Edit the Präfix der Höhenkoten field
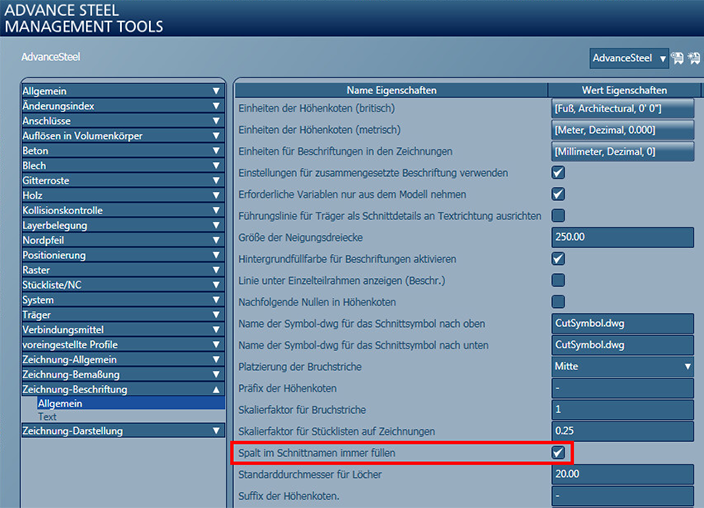 tap(622, 388)
